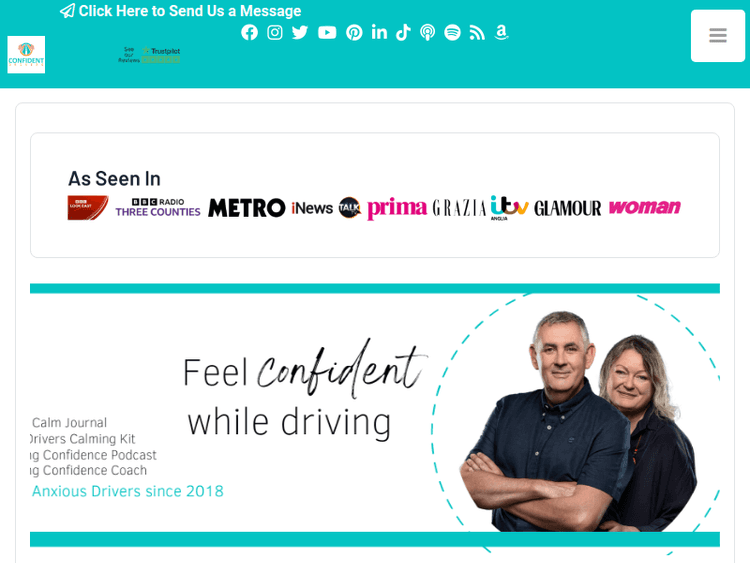The width and height of the screenshot is (750, 563).
Task: Open the Amazon icon
Action: pyautogui.click(x=501, y=33)
